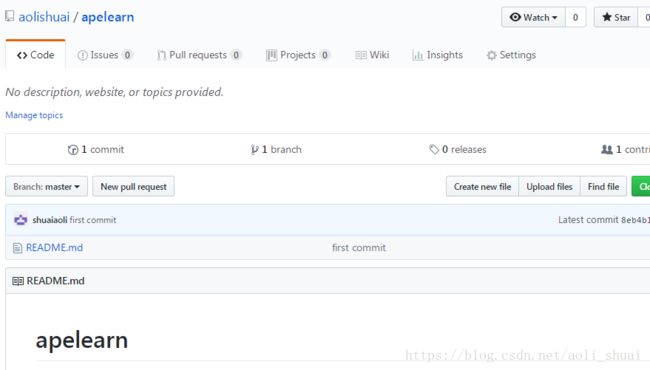Click the Issues count badge showing 0
This screenshot has height=370, width=650.
(x=127, y=55)
